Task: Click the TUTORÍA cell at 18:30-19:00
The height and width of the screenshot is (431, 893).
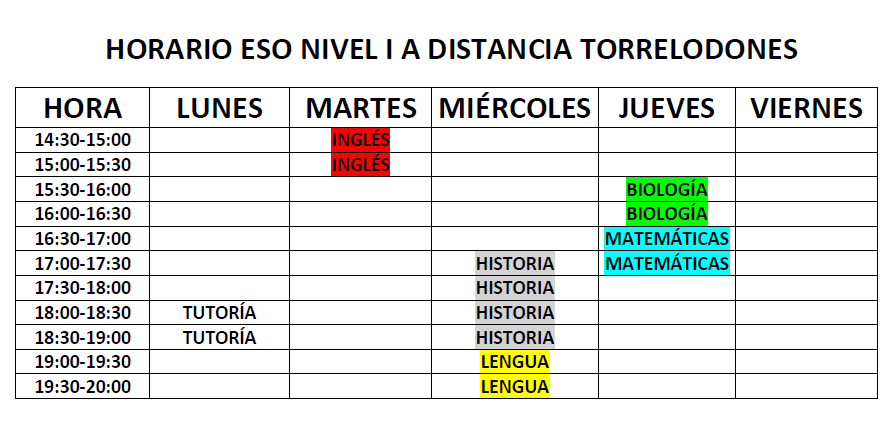Action: point(219,337)
